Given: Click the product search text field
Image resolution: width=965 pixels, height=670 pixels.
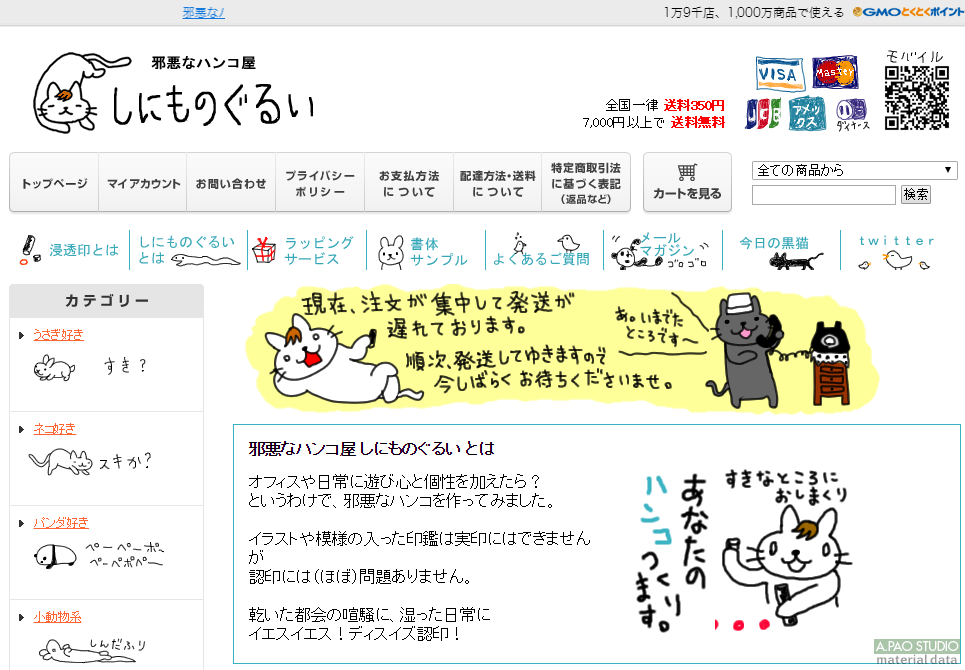Looking at the screenshot, I should tap(823, 194).
